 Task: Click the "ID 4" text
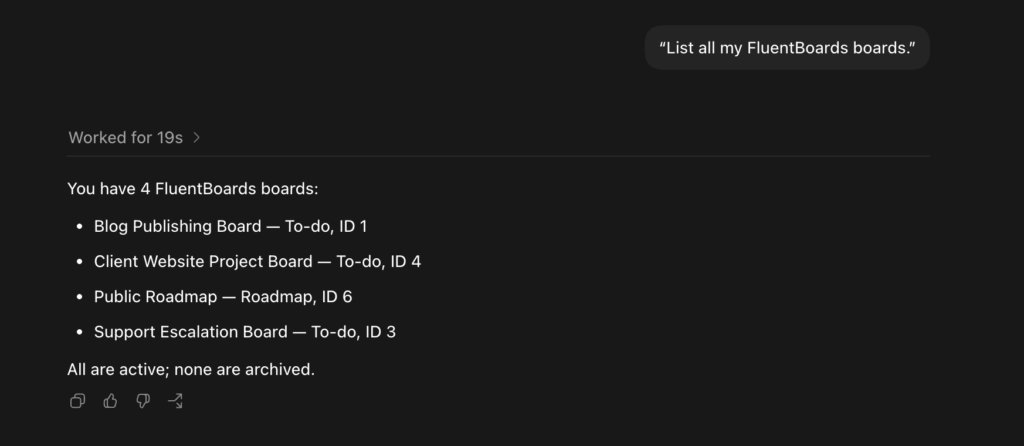coord(406,262)
